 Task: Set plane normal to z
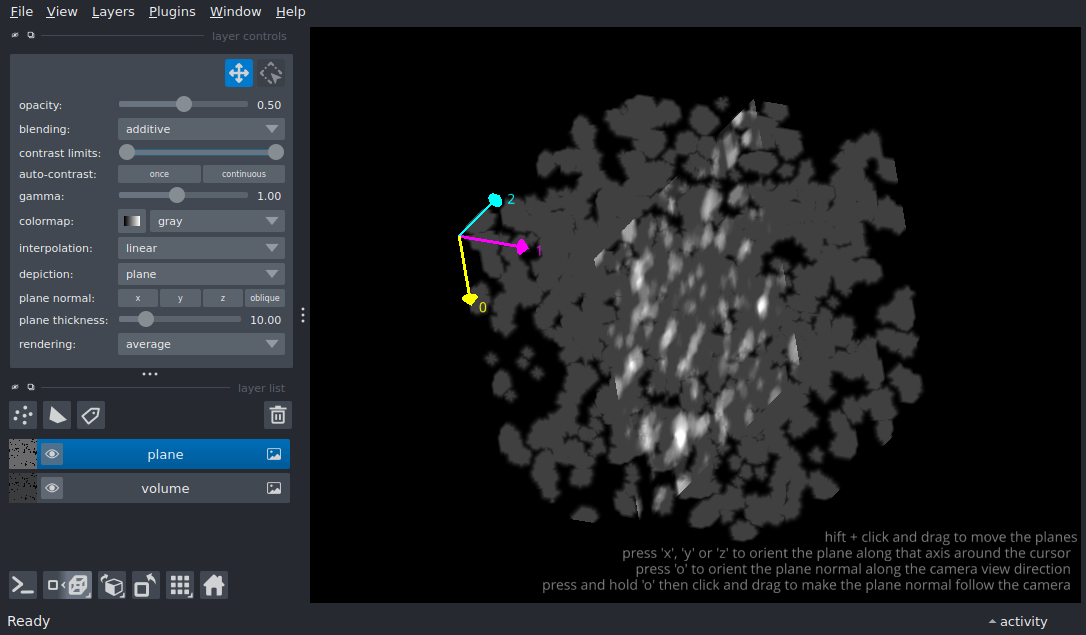pyautogui.click(x=222, y=298)
